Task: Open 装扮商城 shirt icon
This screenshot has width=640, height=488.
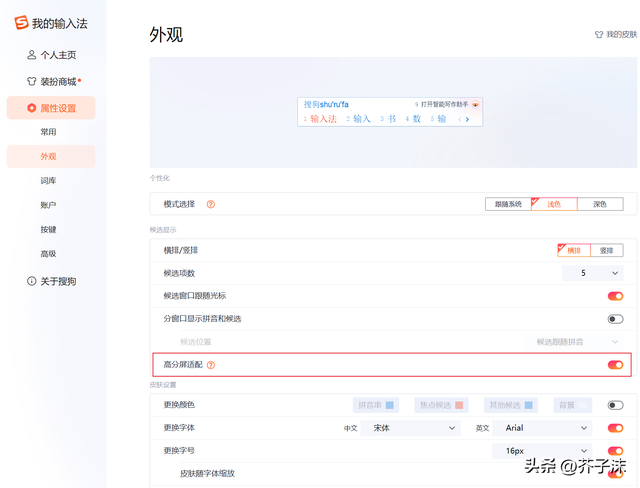Action: pyautogui.click(x=31, y=81)
